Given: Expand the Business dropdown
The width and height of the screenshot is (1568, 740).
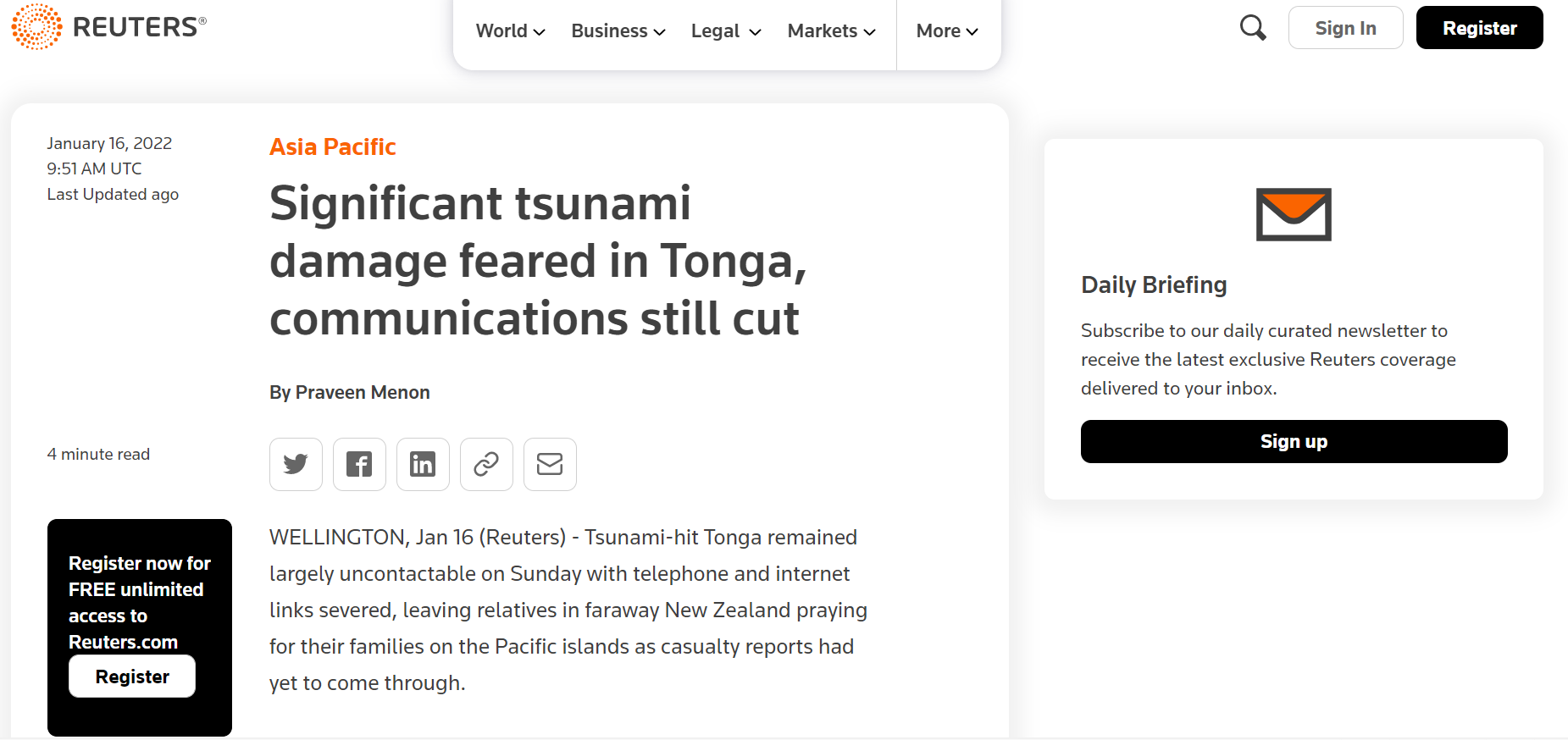Looking at the screenshot, I should tap(618, 31).
